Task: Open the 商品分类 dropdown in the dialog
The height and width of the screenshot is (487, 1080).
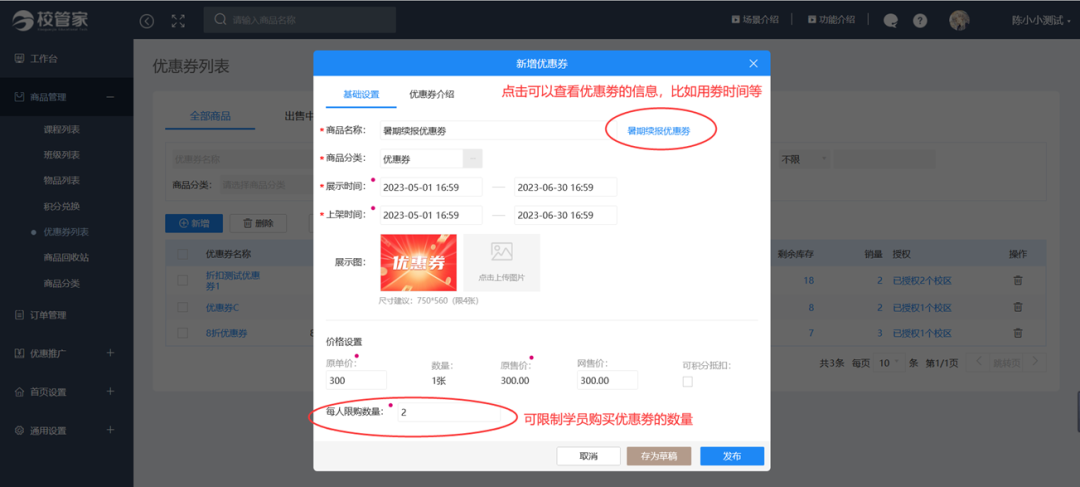Action: click(x=473, y=159)
